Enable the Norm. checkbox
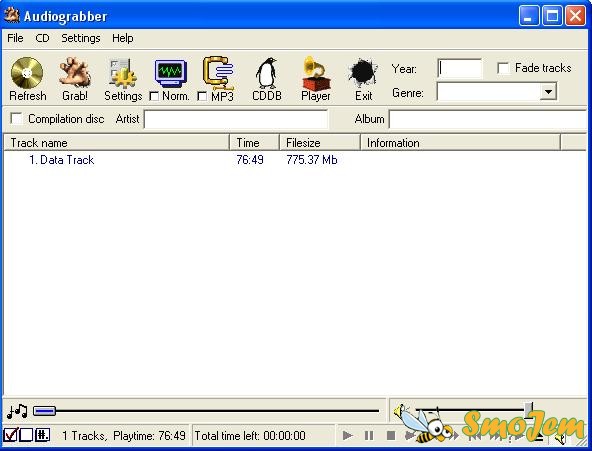Screen dimensions: 592x451 [x=154, y=97]
